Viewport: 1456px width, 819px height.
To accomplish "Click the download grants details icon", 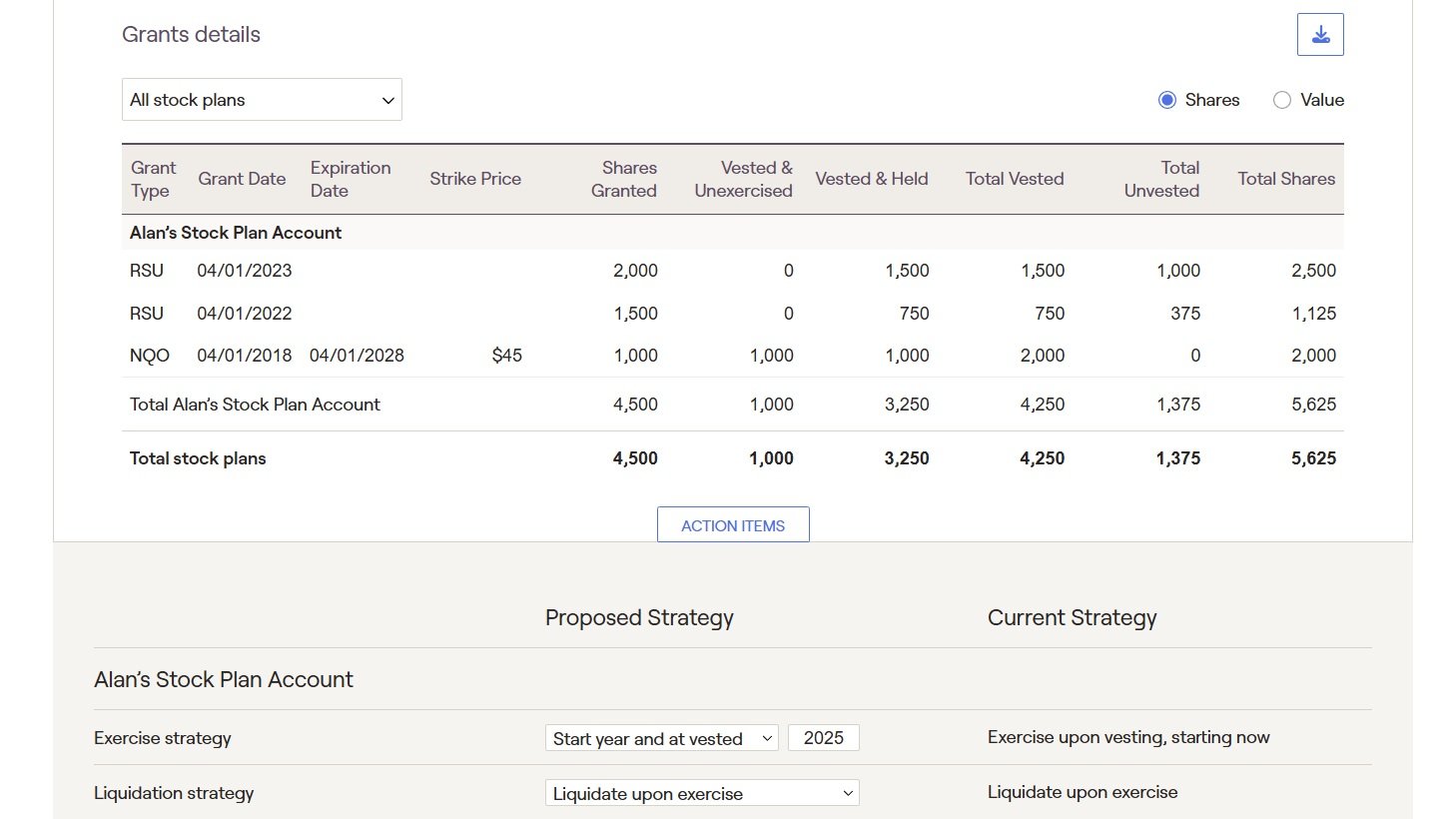I will (x=1320, y=35).
